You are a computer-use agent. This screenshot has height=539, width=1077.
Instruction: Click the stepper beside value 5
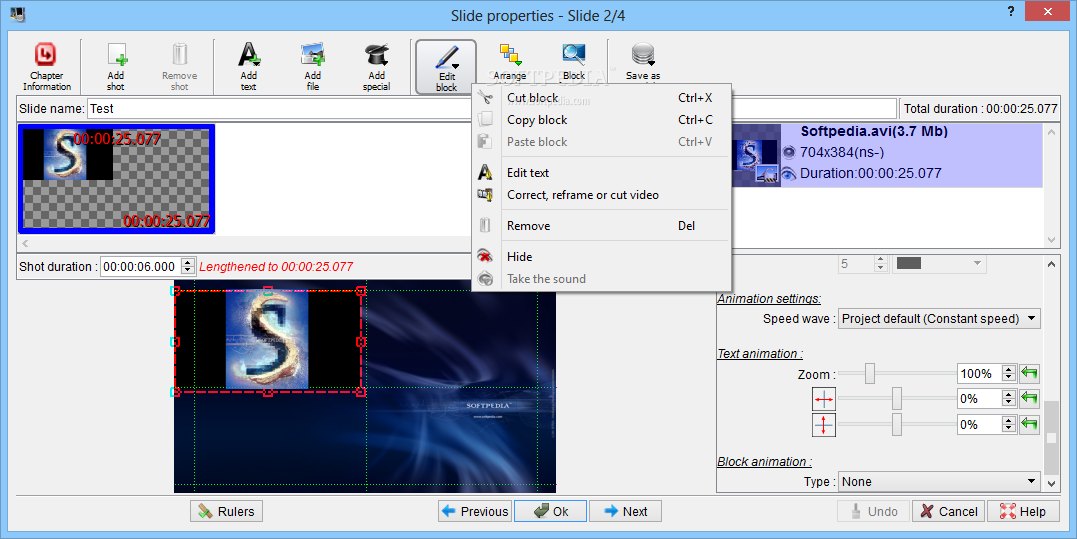pos(880,264)
